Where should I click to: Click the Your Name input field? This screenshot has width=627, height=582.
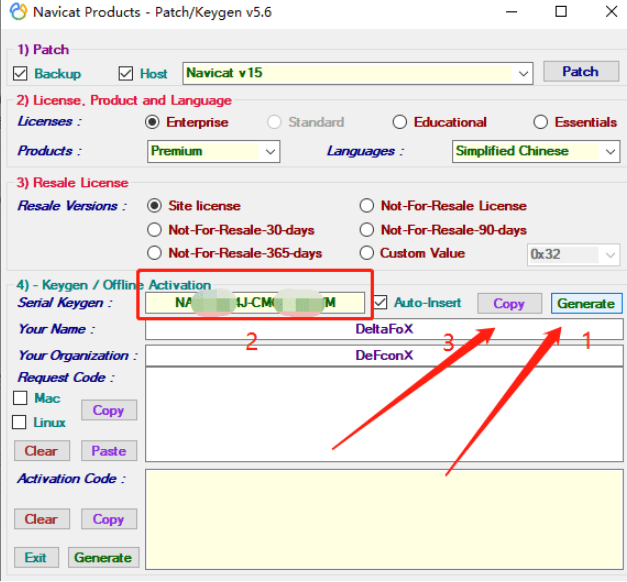(x=384, y=329)
